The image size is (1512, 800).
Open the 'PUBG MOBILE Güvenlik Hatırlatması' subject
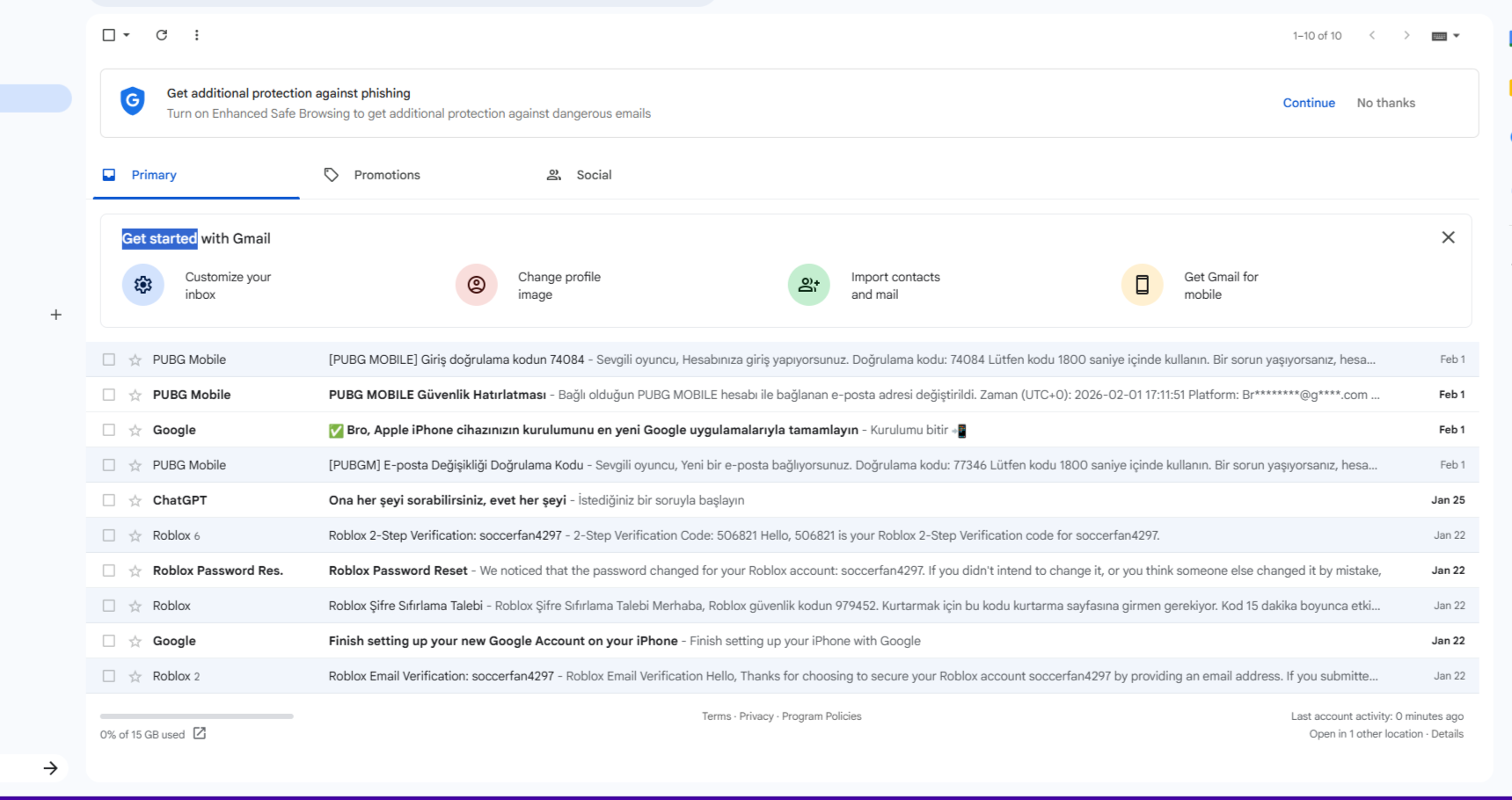(437, 395)
